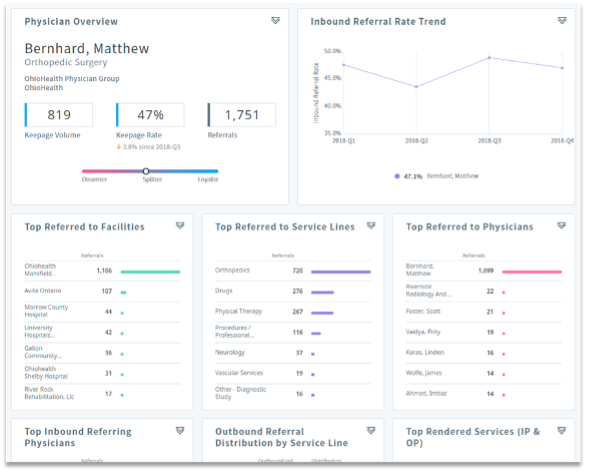Click the 2018-Q4 data point on trend chart

[562, 68]
